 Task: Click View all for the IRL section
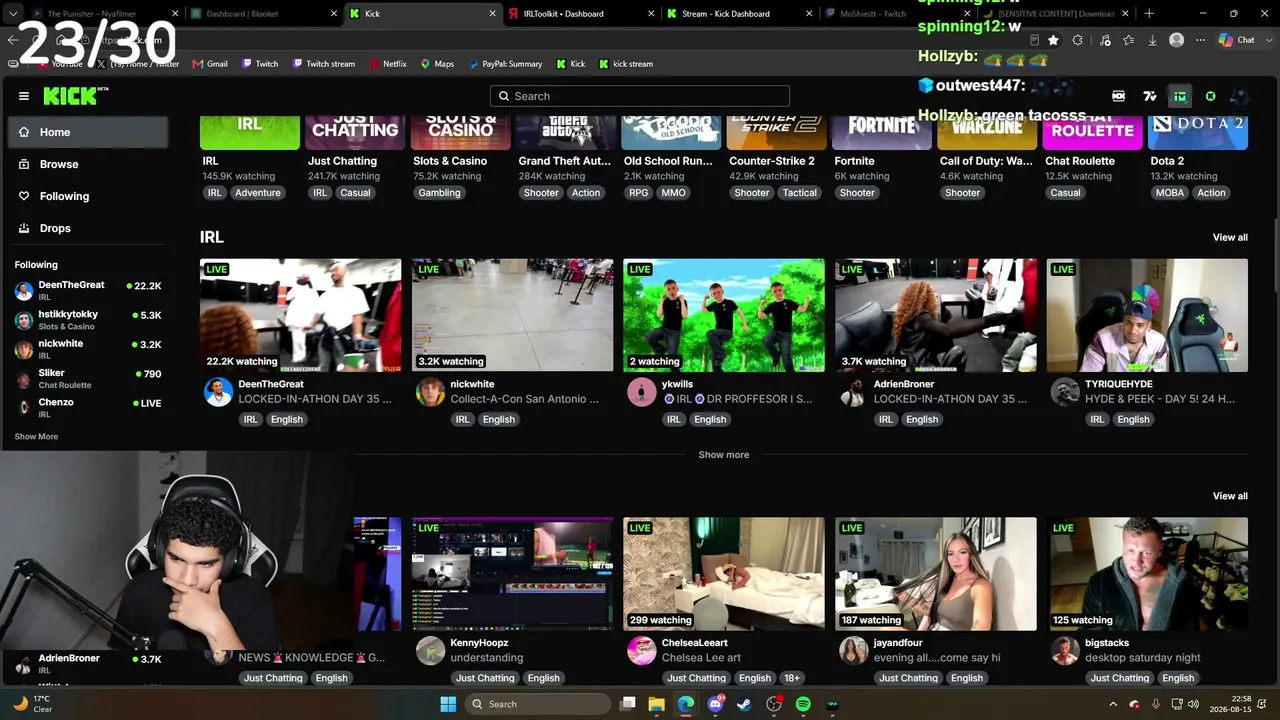pos(1230,238)
